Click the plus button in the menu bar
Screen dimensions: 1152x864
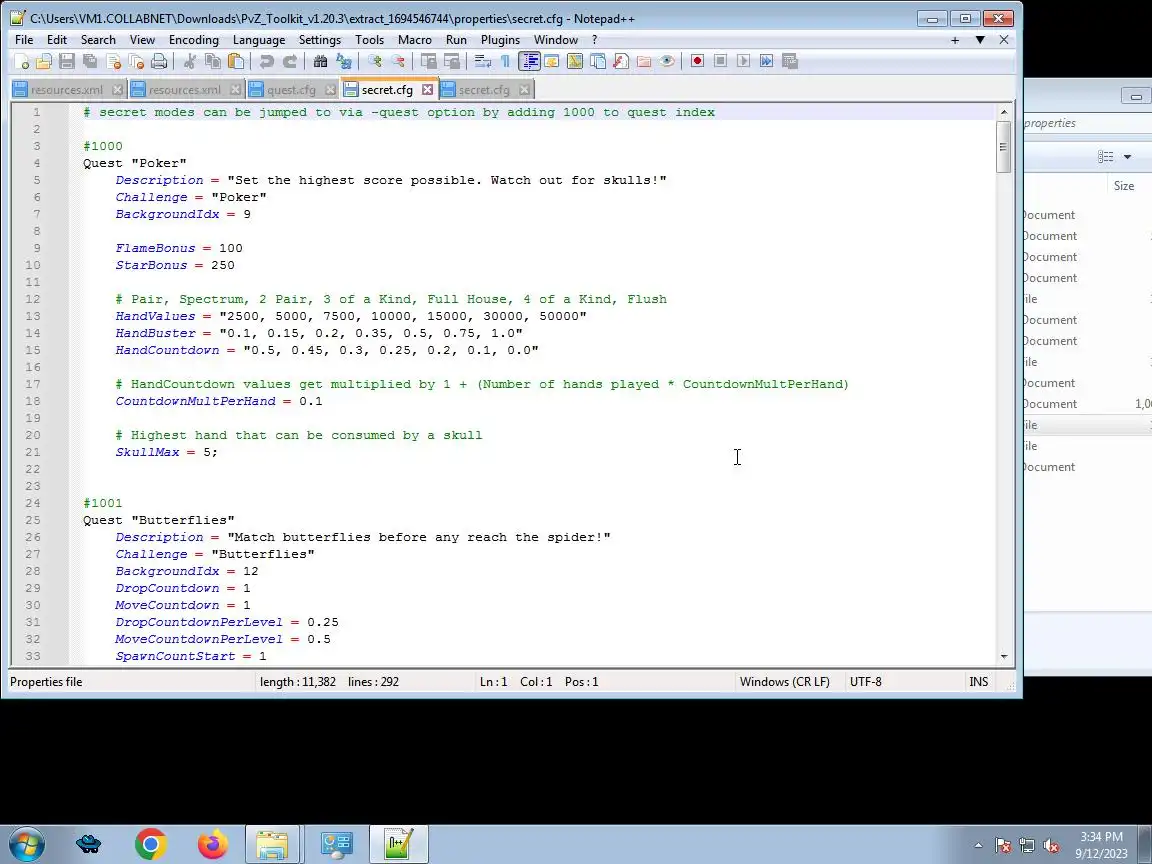point(955,40)
